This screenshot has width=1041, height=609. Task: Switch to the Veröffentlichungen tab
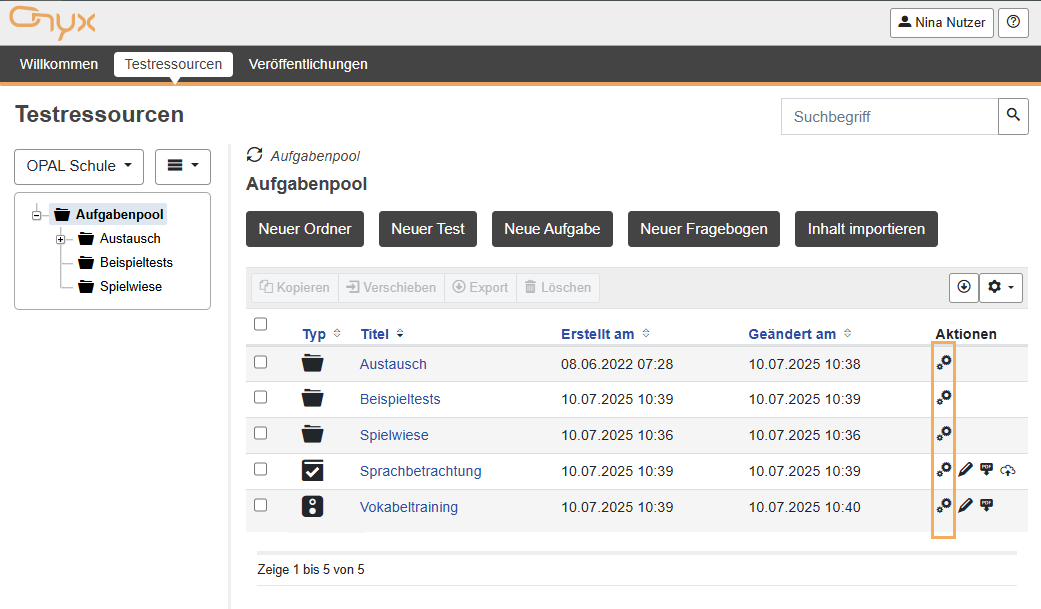[308, 64]
